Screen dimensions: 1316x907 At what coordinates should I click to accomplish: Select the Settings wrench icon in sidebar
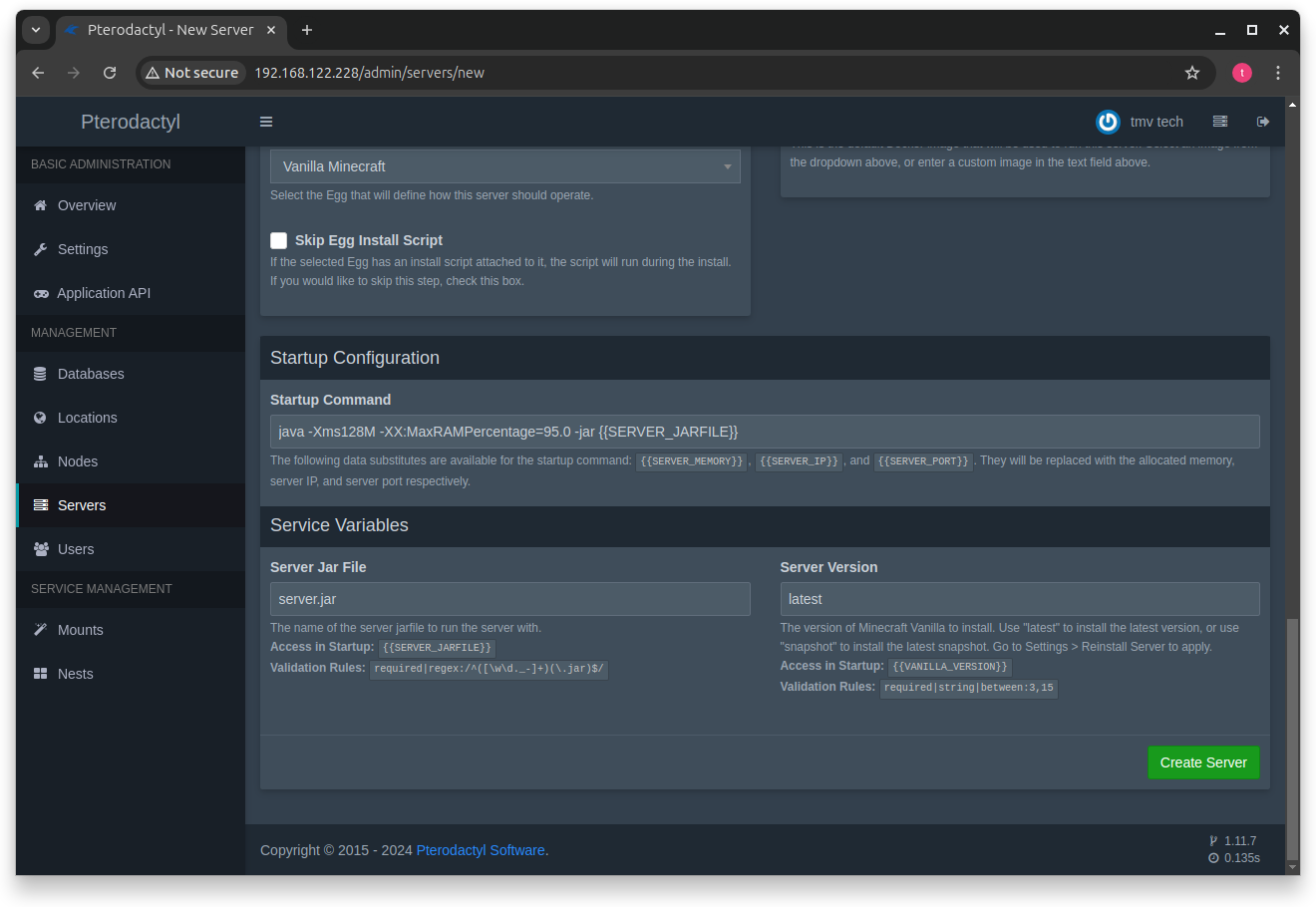click(42, 249)
